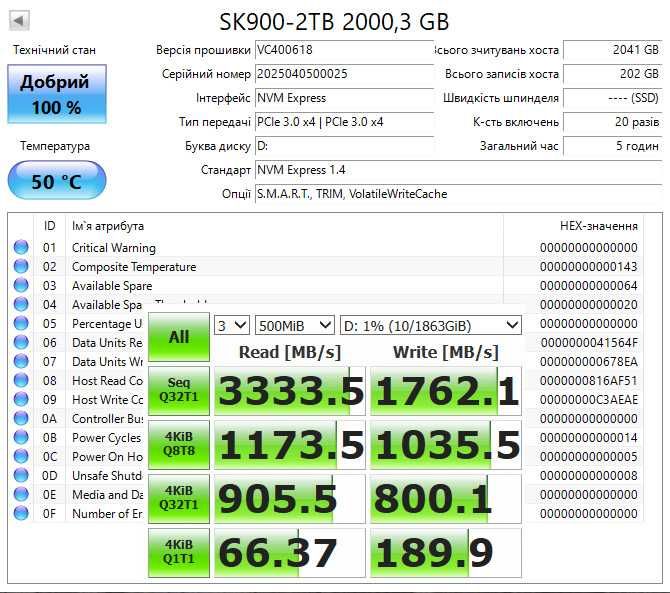Click the 4KiB Q8T8 read result 1173.5
This screenshot has width=670, height=593.
click(x=290, y=445)
